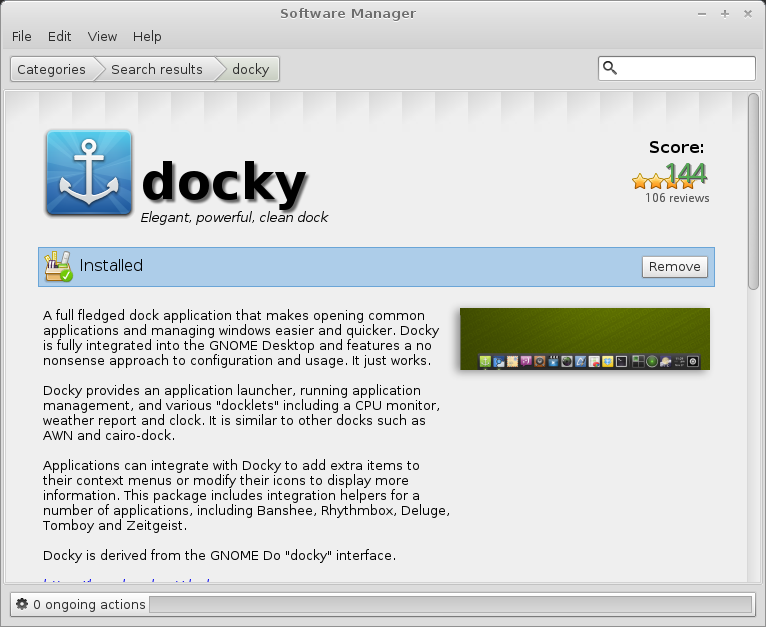This screenshot has height=627, width=766.
Task: Click the ongoing actions progress bar
Action: tap(450, 604)
